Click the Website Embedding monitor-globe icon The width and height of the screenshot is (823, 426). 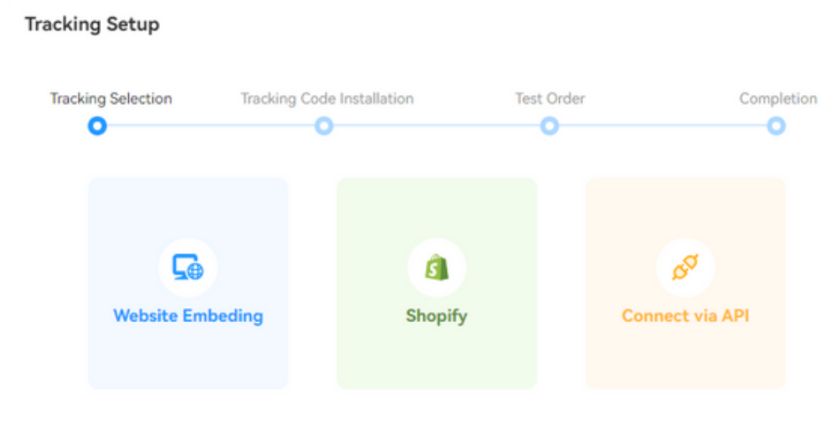pyautogui.click(x=187, y=267)
